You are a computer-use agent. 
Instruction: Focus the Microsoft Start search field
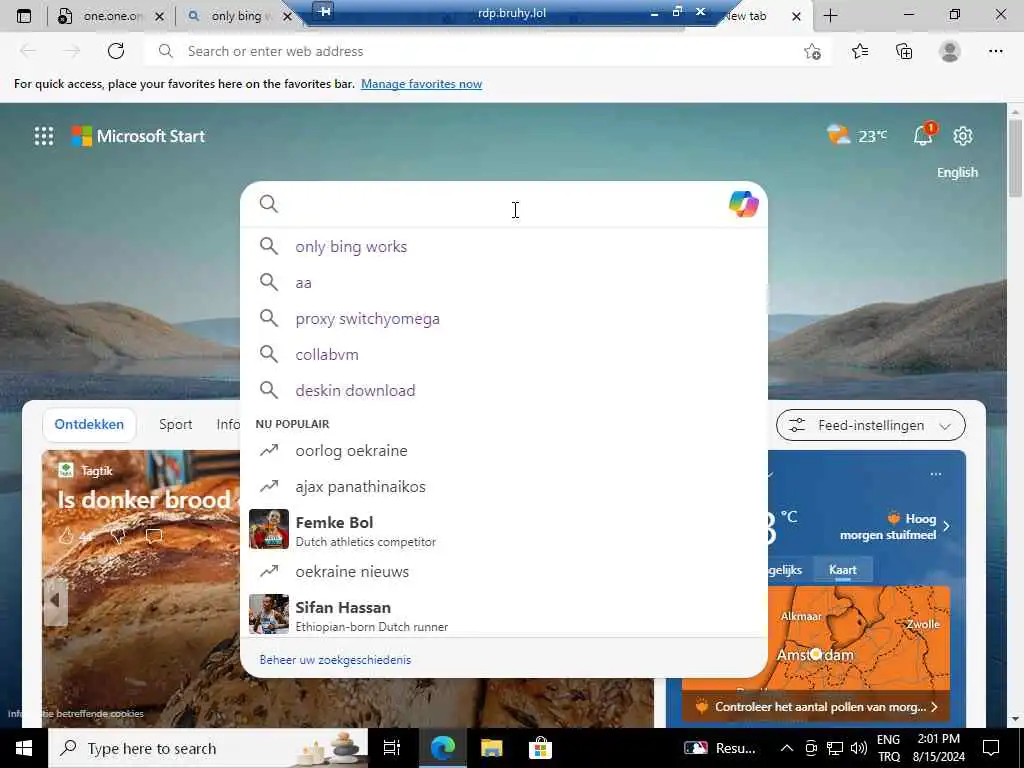tap(504, 204)
